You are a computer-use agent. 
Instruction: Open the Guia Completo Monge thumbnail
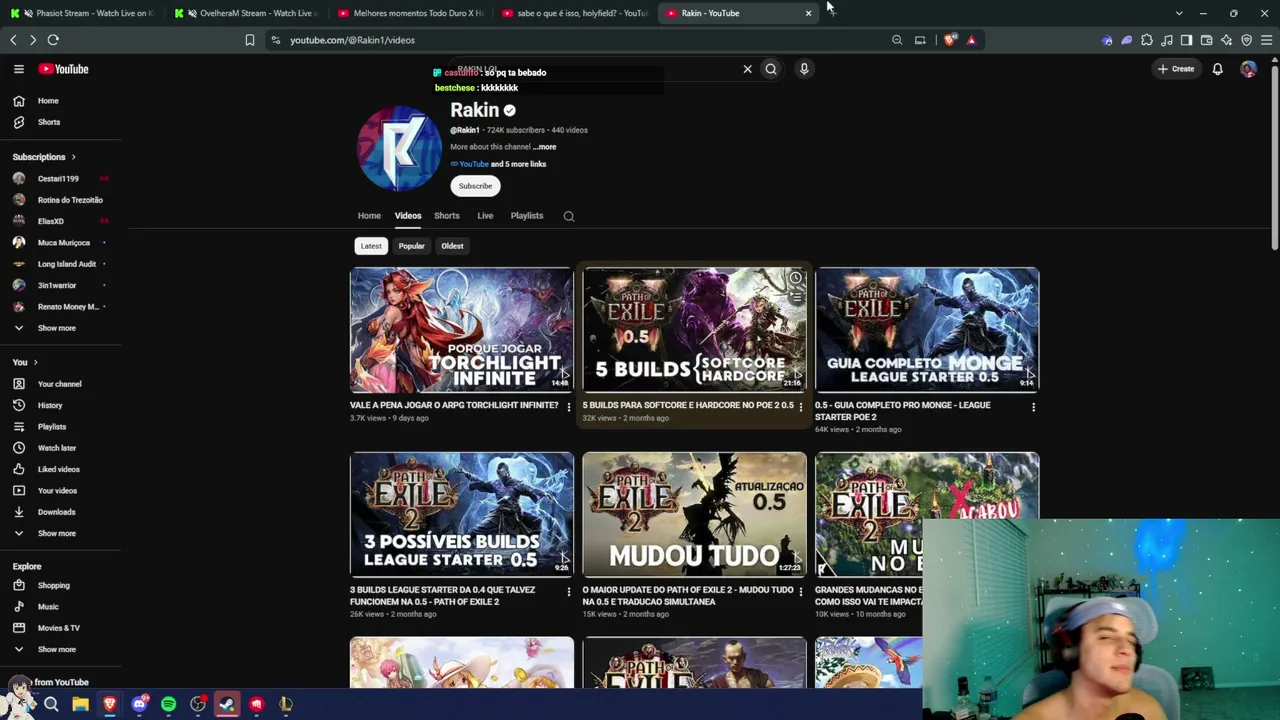(x=927, y=330)
